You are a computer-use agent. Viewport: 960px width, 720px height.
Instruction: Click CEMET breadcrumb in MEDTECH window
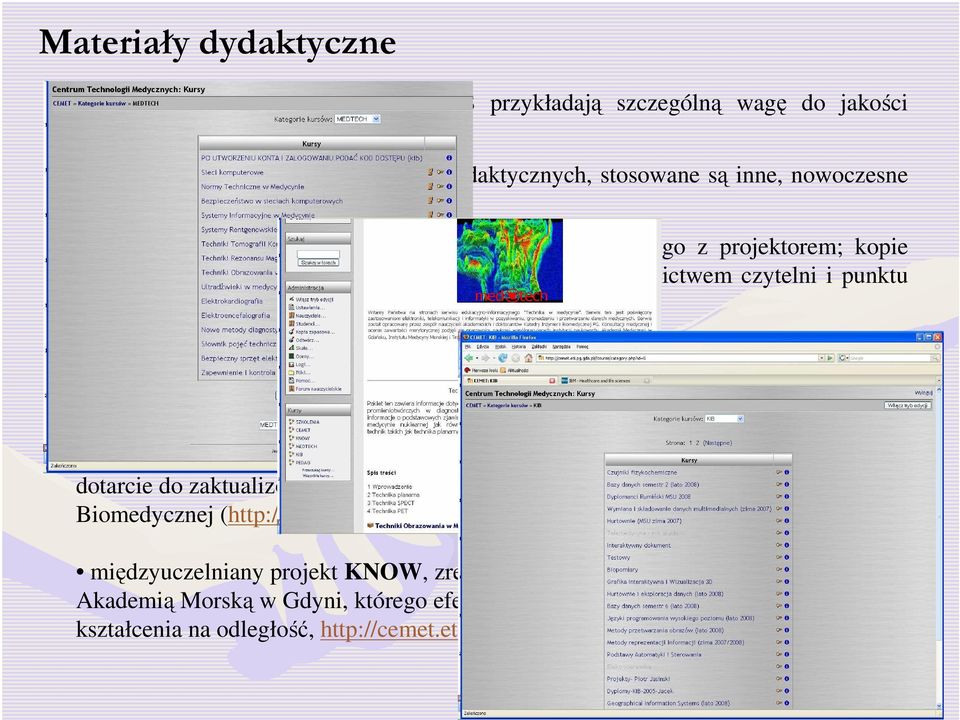(62, 103)
